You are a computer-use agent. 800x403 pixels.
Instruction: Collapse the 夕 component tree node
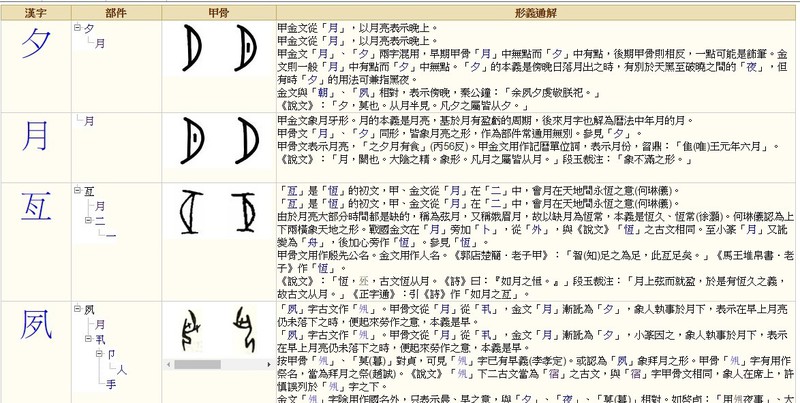78,29
